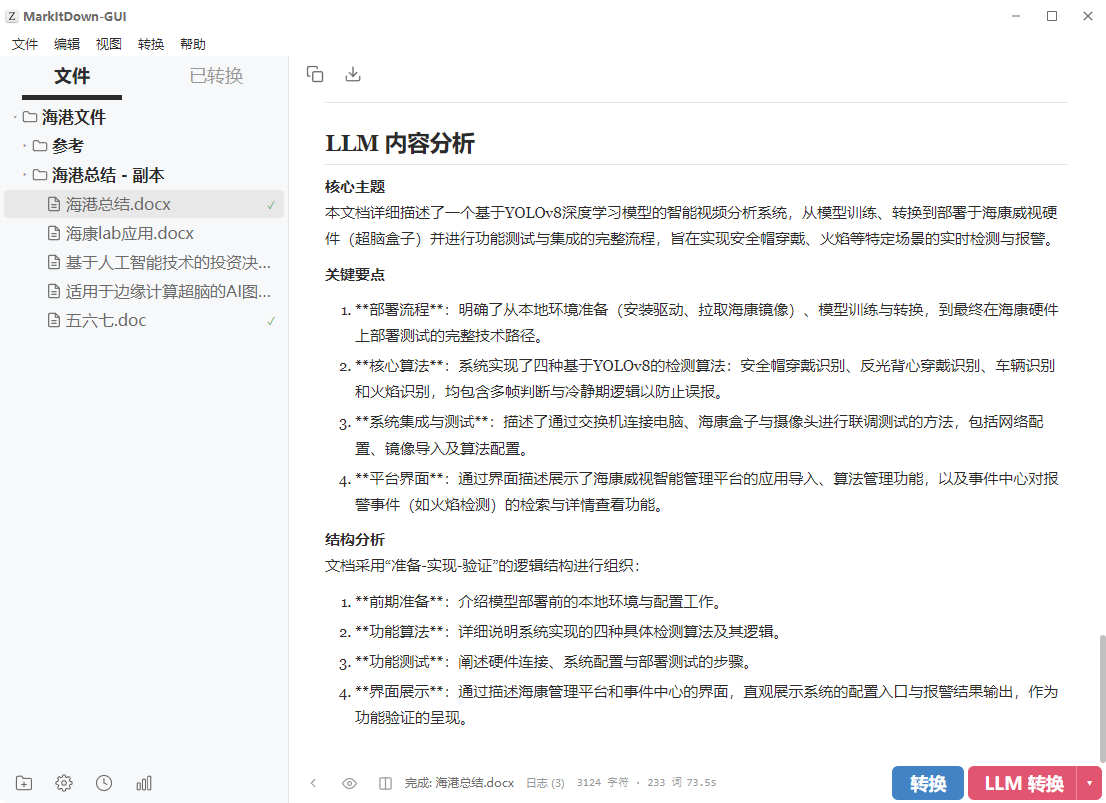Viewport: 1106px width, 803px height.
Task: Open the LLM 转换 dropdown arrow
Action: coord(1089,783)
